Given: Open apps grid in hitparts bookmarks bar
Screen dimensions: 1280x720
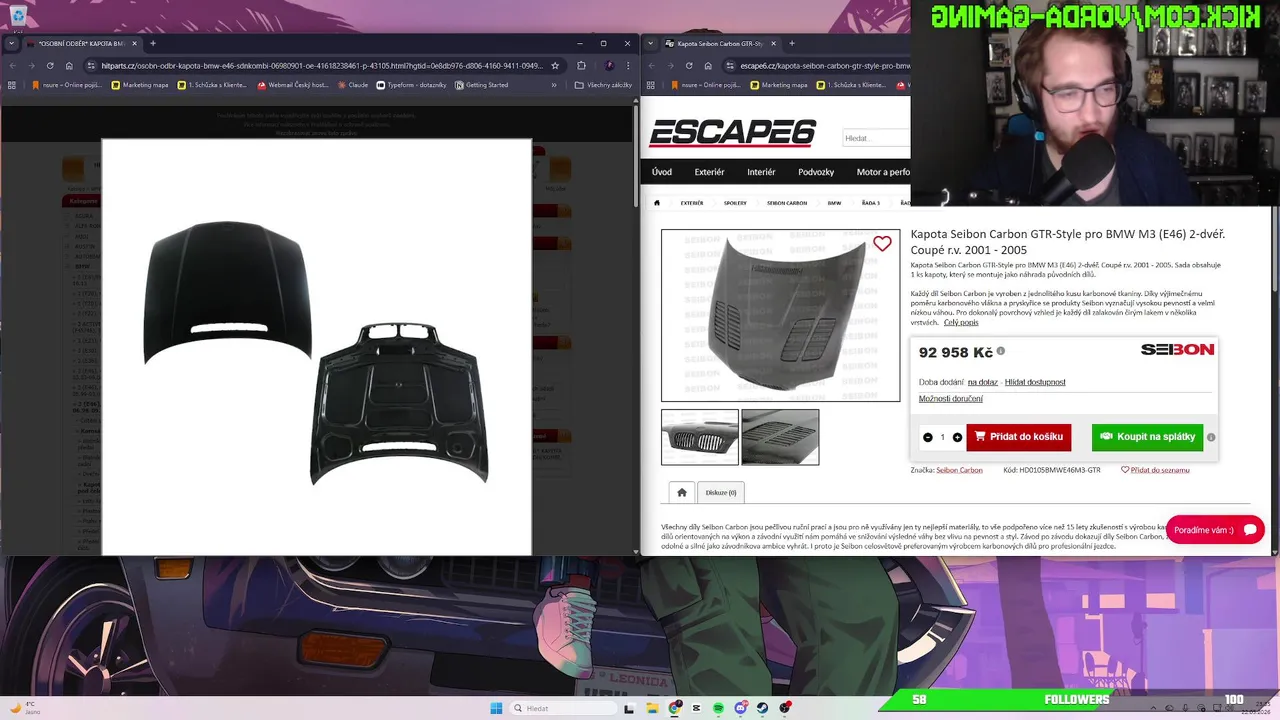Looking at the screenshot, I should tap(12, 85).
